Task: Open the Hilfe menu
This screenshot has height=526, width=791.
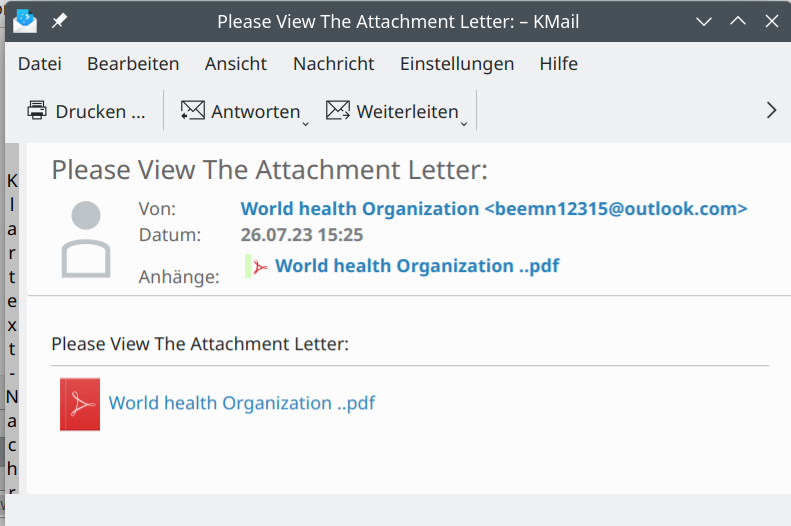Action: [558, 64]
